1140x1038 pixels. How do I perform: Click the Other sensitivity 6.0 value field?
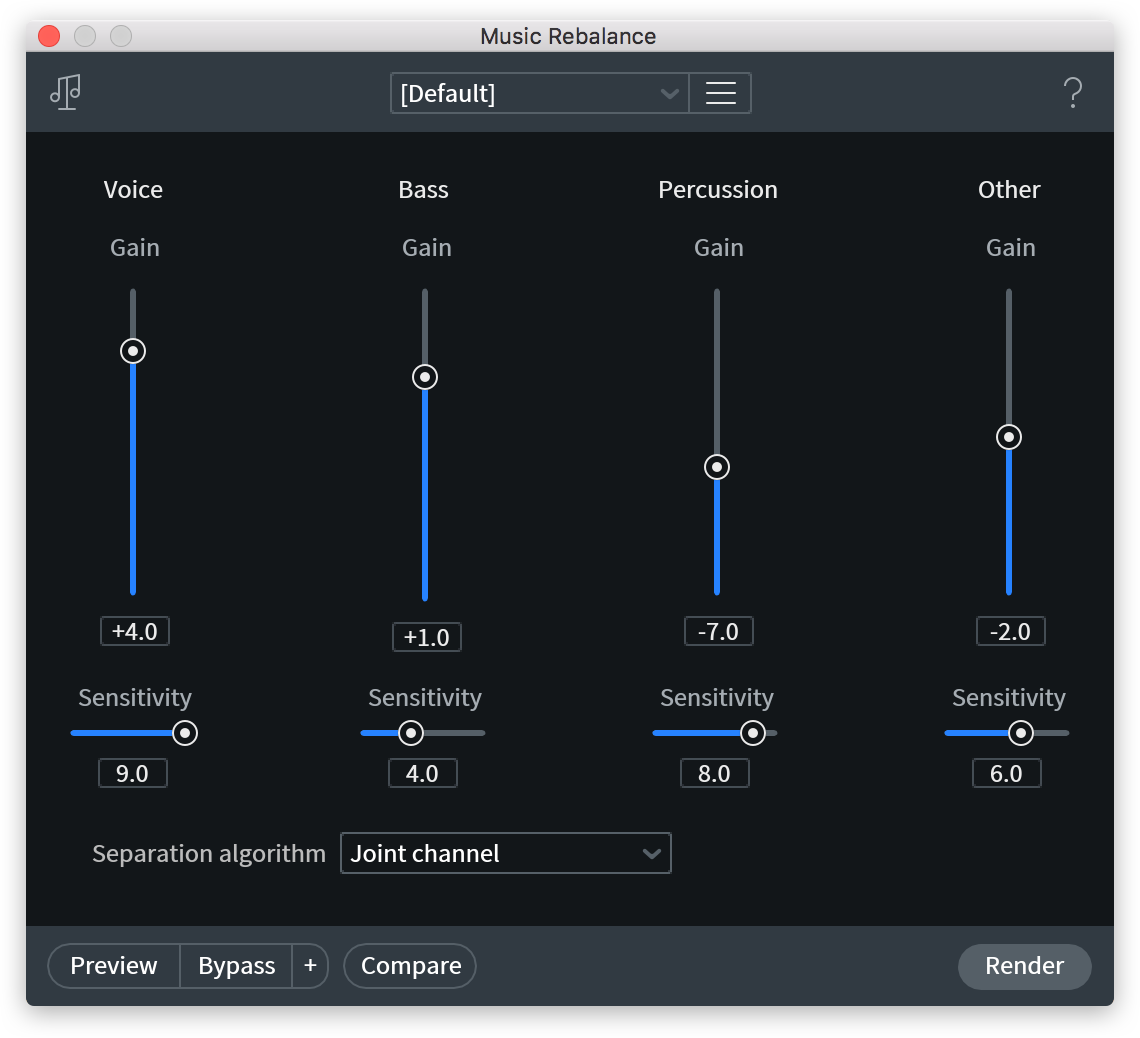(x=1007, y=774)
